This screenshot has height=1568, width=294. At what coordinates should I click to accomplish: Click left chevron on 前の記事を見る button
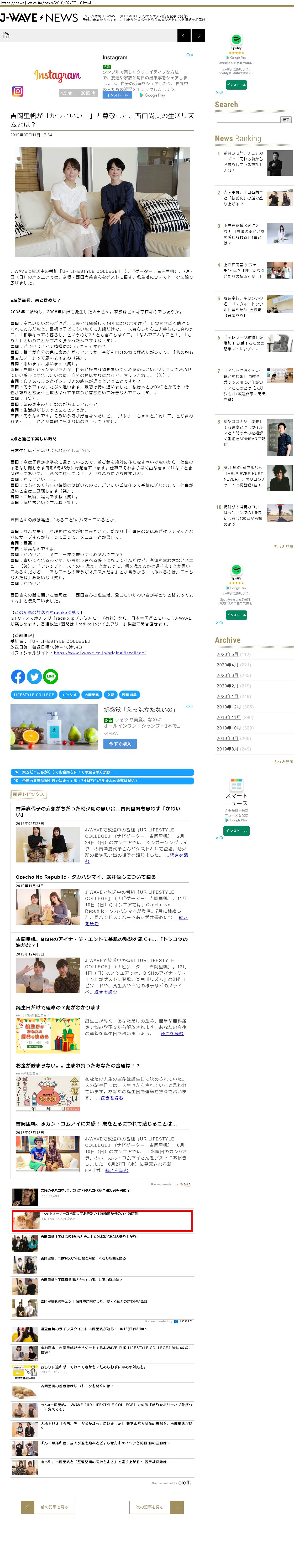pos(27,1507)
